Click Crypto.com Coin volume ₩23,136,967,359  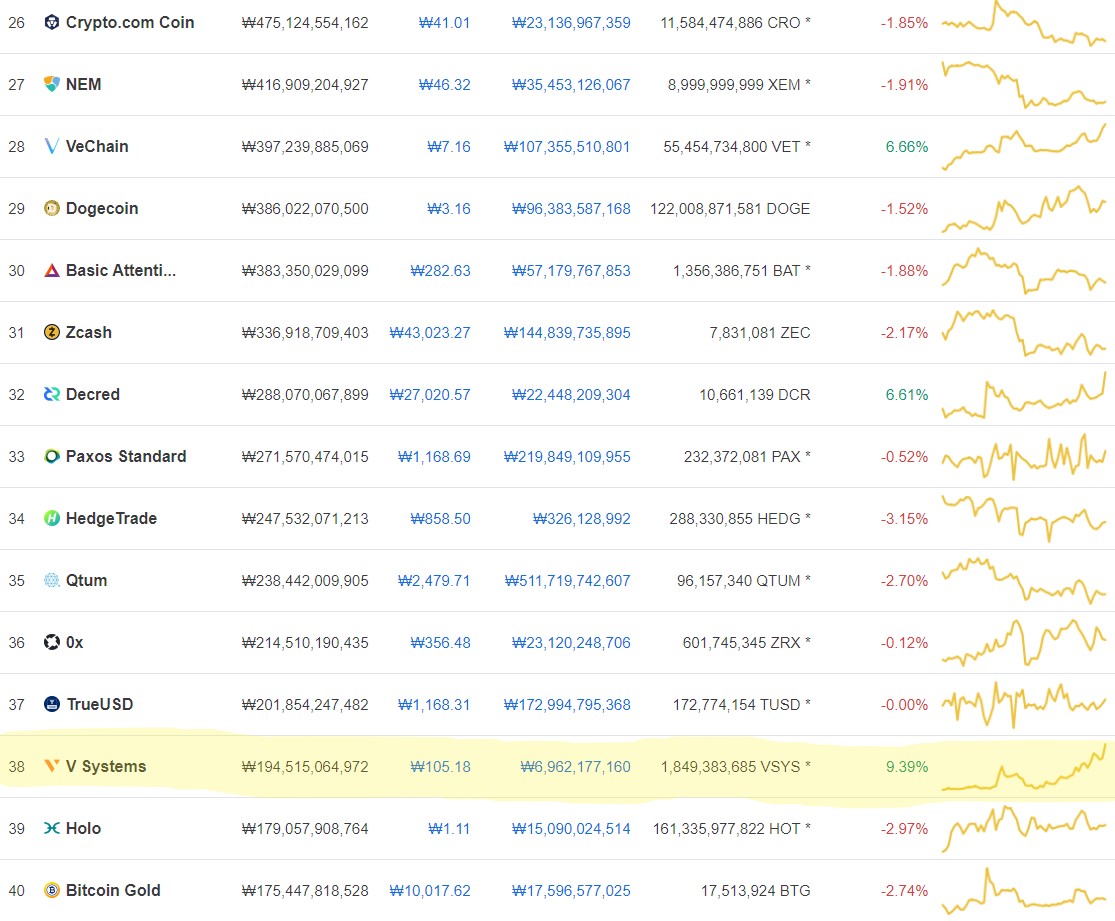571,23
